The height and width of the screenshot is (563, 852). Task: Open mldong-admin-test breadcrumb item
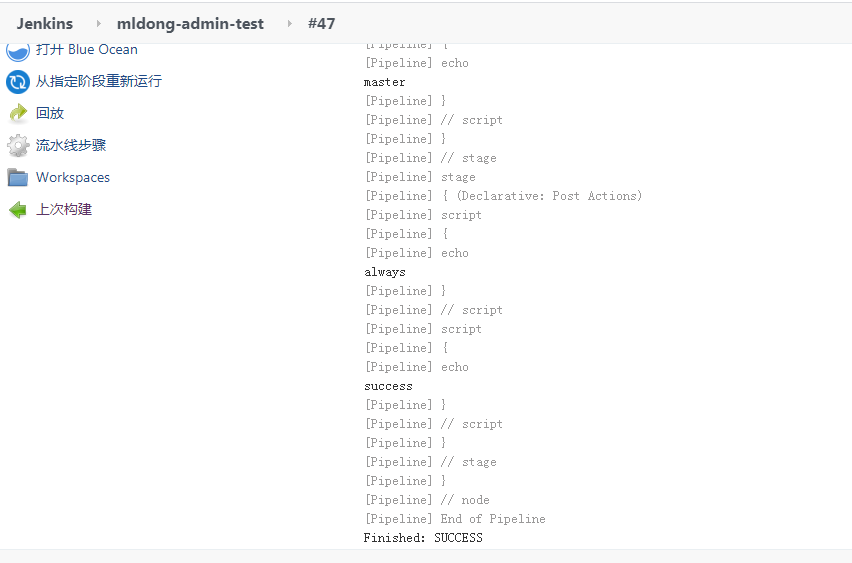(x=190, y=23)
